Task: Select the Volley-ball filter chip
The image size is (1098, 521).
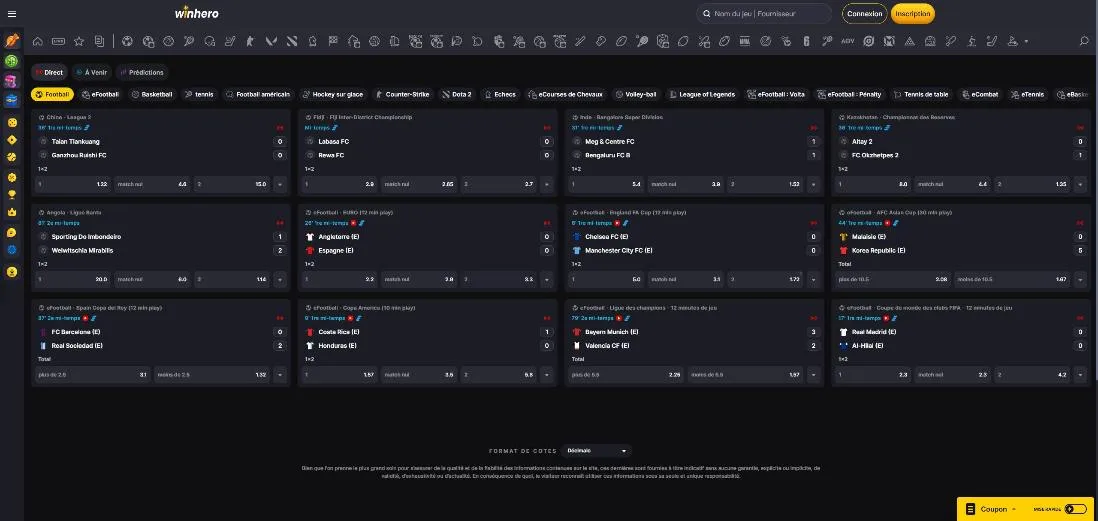Action: 636,94
